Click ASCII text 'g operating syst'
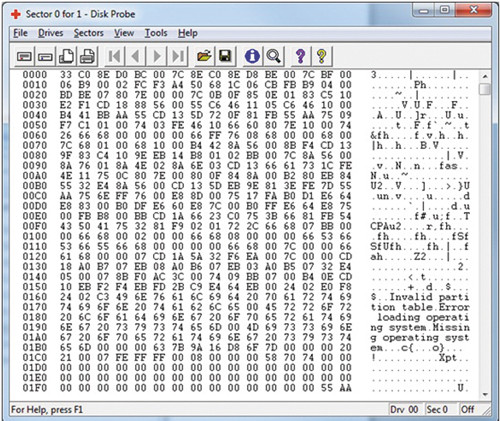500x421 pixels. (x=420, y=338)
